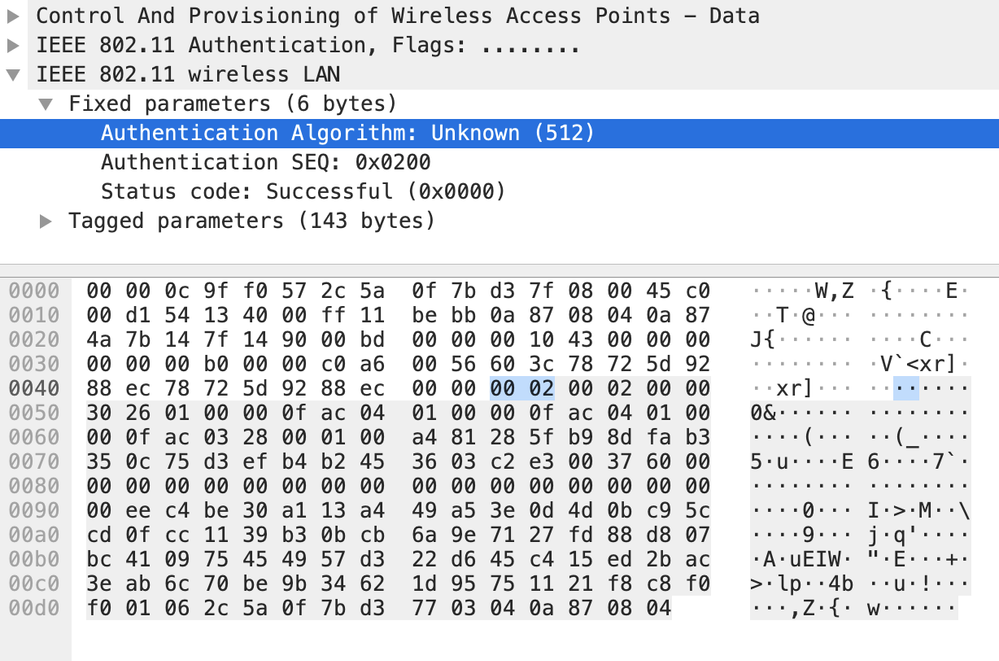The image size is (999, 661).
Task: Select the IEEE 802.11 Authentication, Flags row
Action: pyautogui.click(x=308, y=45)
